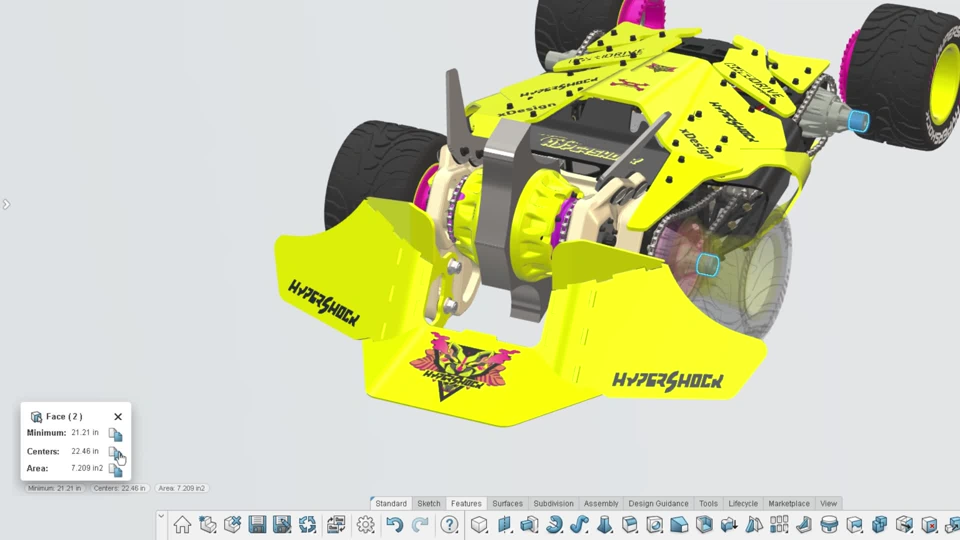960x540 pixels.
Task: Click the Hypershock logo decal on front plate
Action: 463,367
